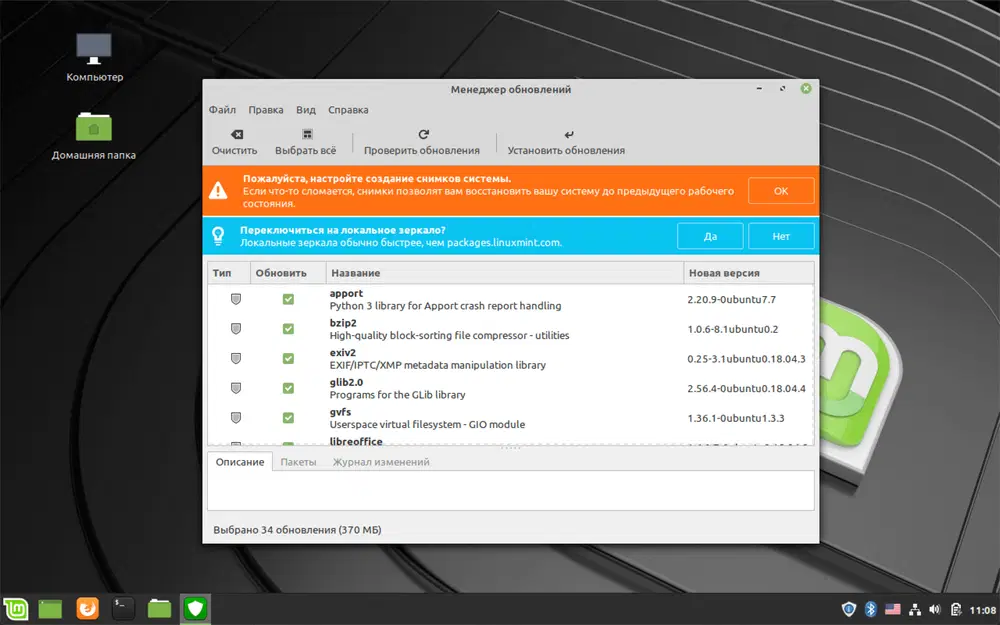Viewport: 1000px width, 625px height.
Task: Uncheck the apport update checkbox
Action: [289, 298]
